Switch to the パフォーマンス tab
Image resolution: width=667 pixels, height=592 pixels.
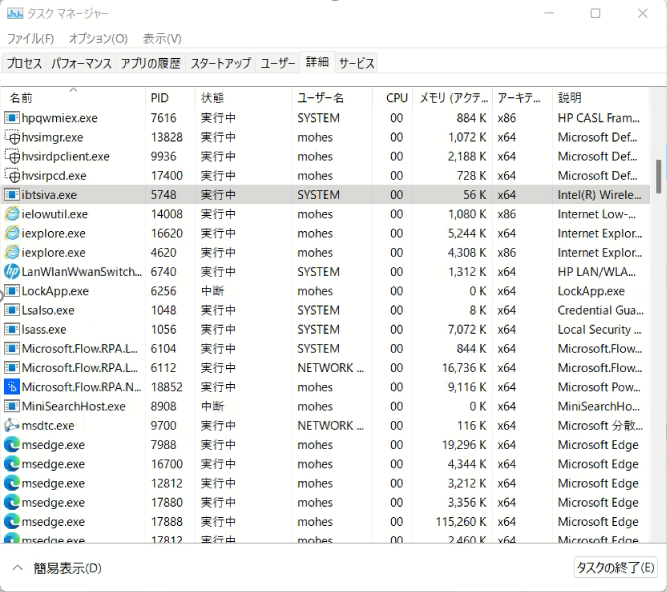click(81, 63)
